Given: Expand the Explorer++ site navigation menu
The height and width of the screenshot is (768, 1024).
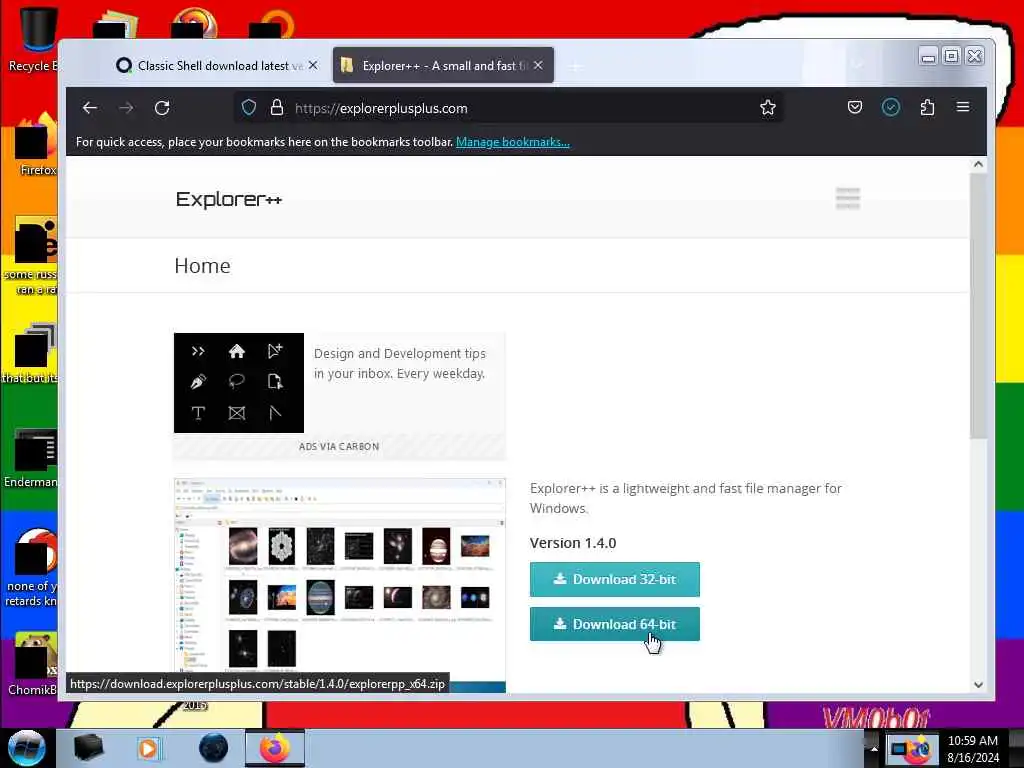Looking at the screenshot, I should [848, 199].
